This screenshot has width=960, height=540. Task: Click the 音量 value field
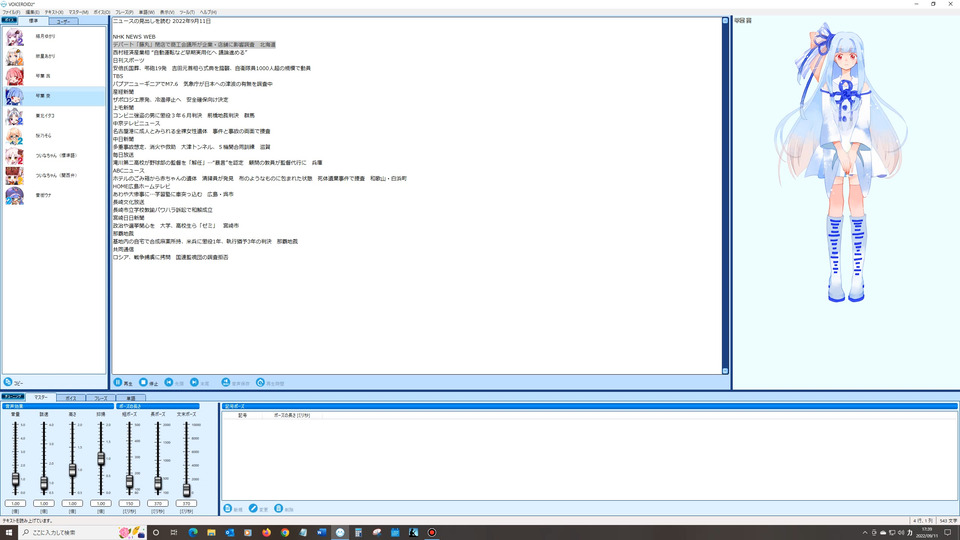[15, 503]
